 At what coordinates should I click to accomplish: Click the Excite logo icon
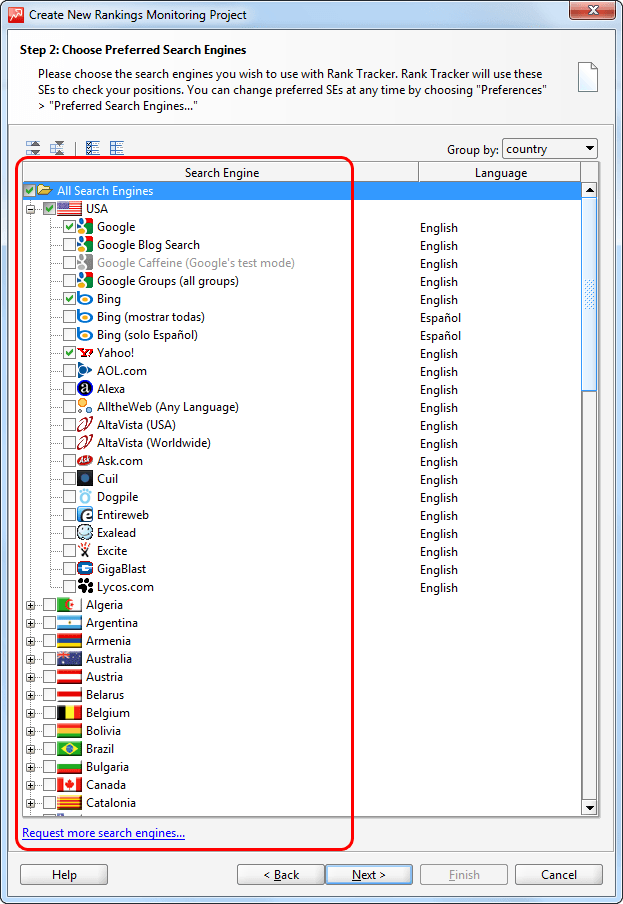point(85,551)
